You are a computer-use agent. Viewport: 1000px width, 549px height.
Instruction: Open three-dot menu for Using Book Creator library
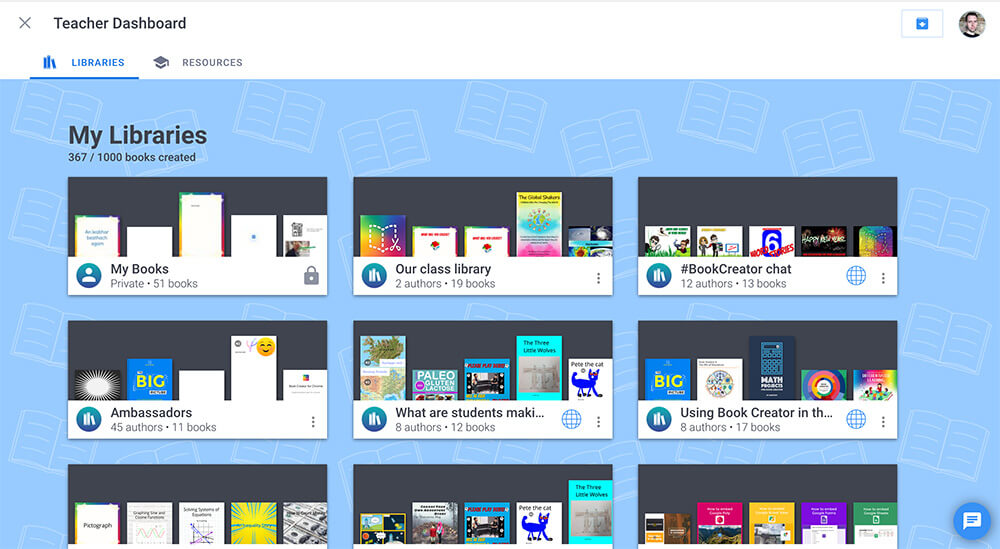point(883,421)
